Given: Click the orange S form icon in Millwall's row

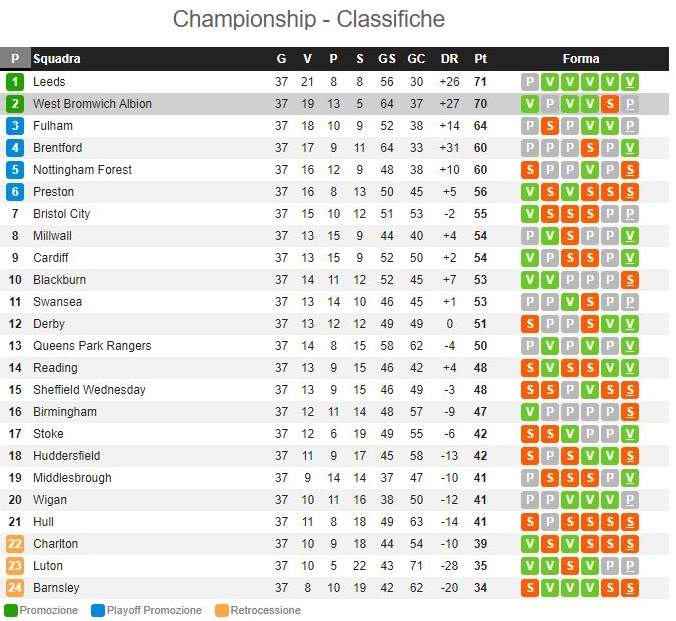Looking at the screenshot, I should point(570,236).
